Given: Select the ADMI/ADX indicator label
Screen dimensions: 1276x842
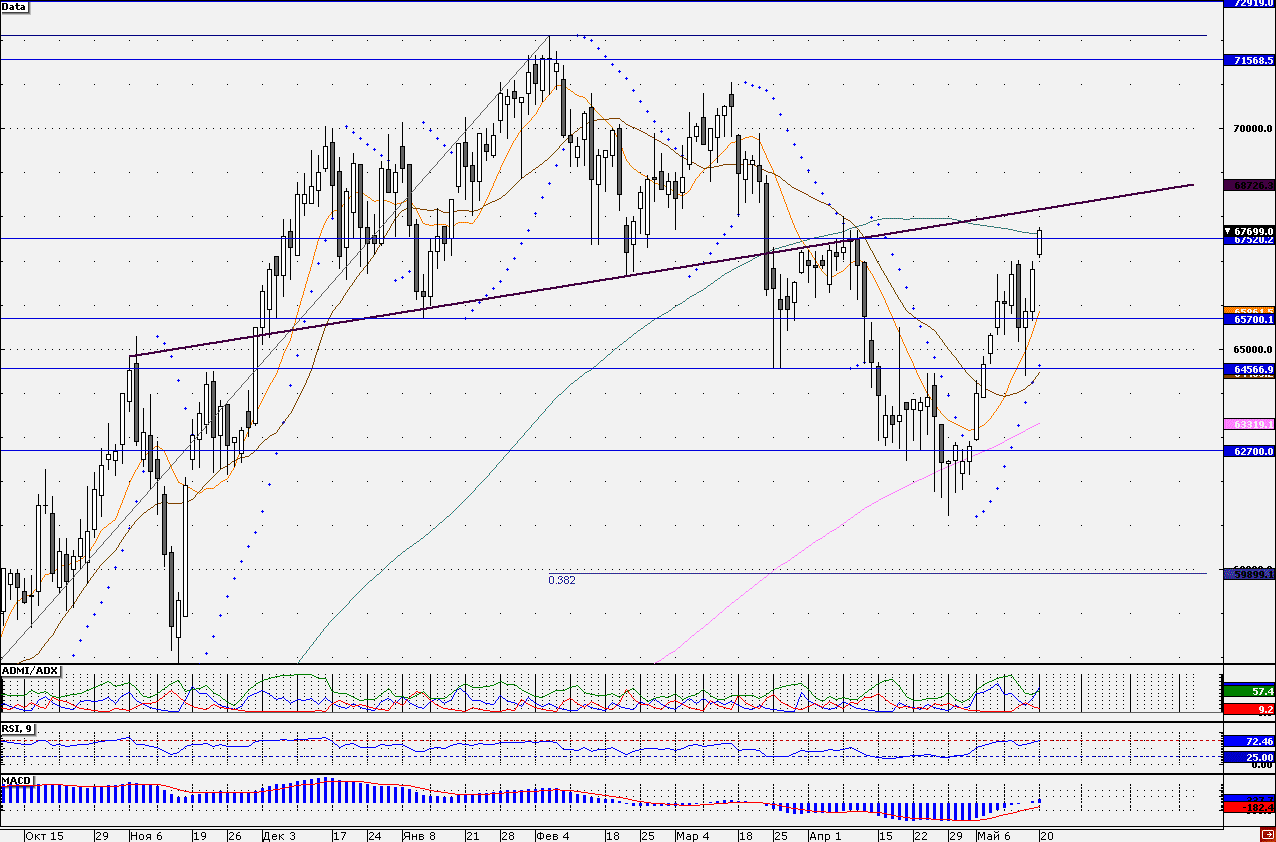Looking at the screenshot, I should (31, 670).
